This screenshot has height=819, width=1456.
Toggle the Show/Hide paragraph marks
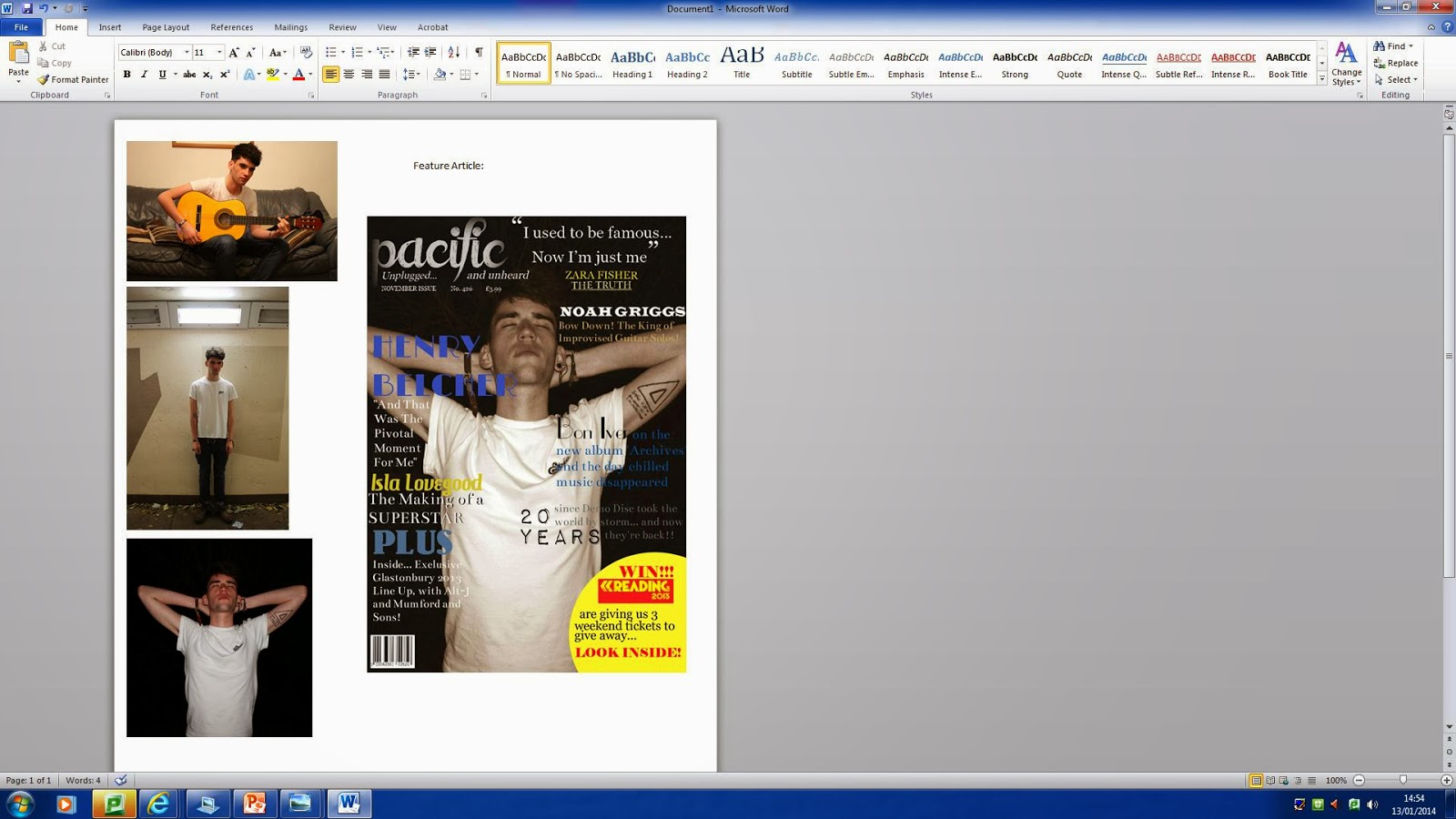[x=480, y=52]
